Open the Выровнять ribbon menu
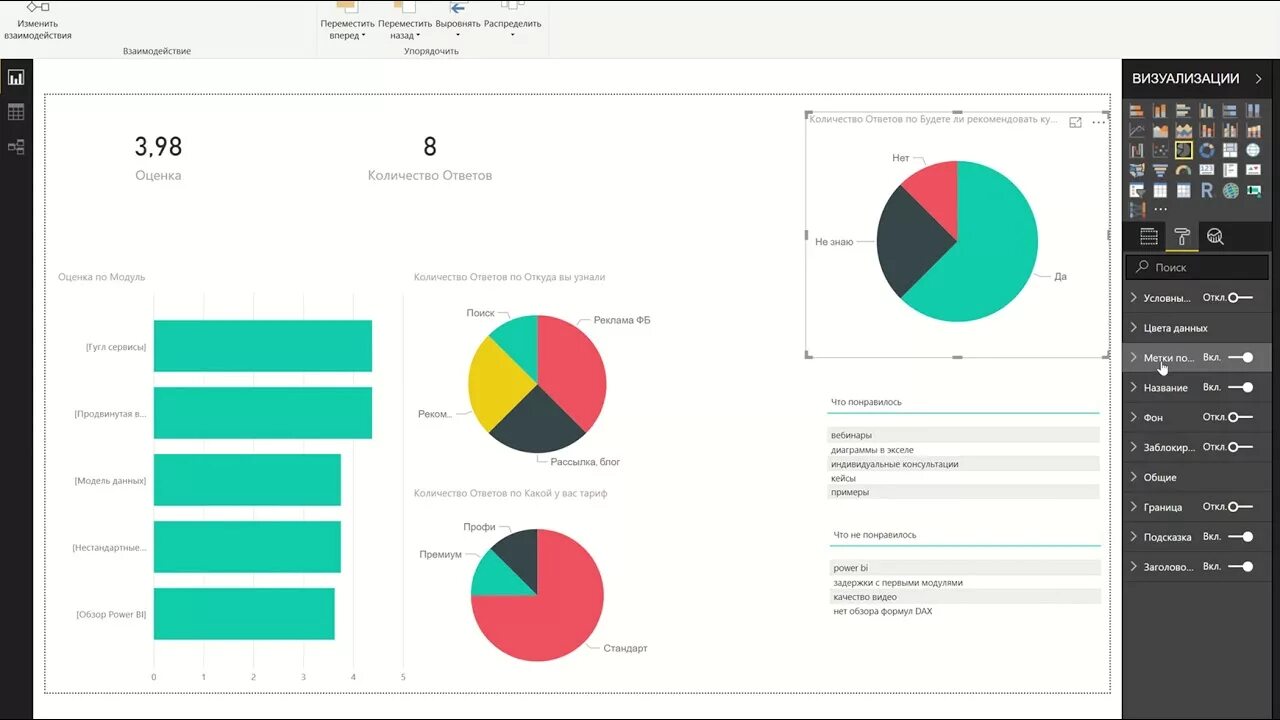This screenshot has height=720, width=1280. click(458, 20)
